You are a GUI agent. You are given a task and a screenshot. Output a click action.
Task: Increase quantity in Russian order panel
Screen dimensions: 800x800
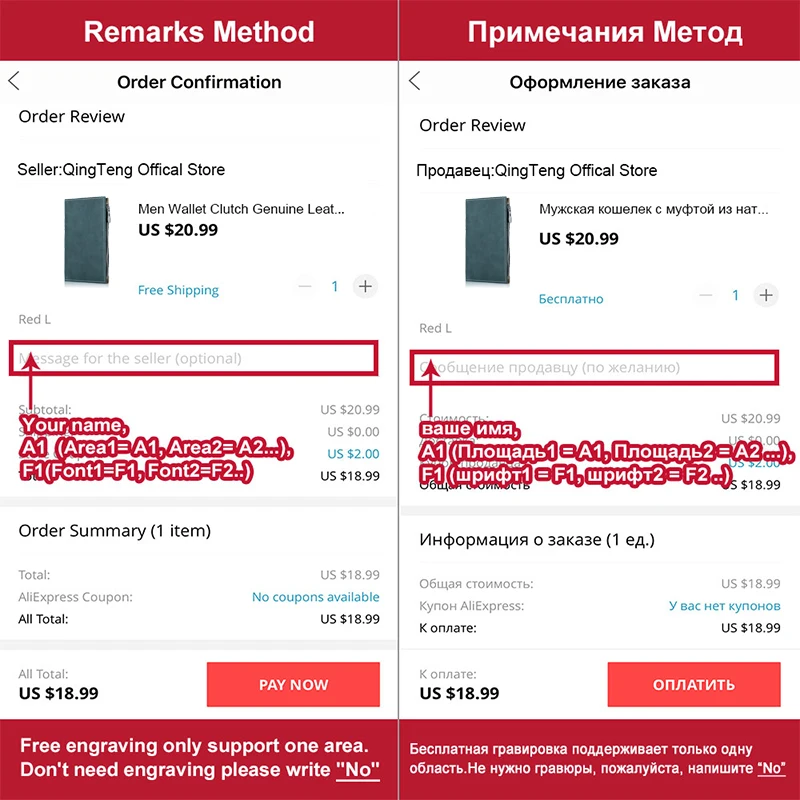point(766,295)
